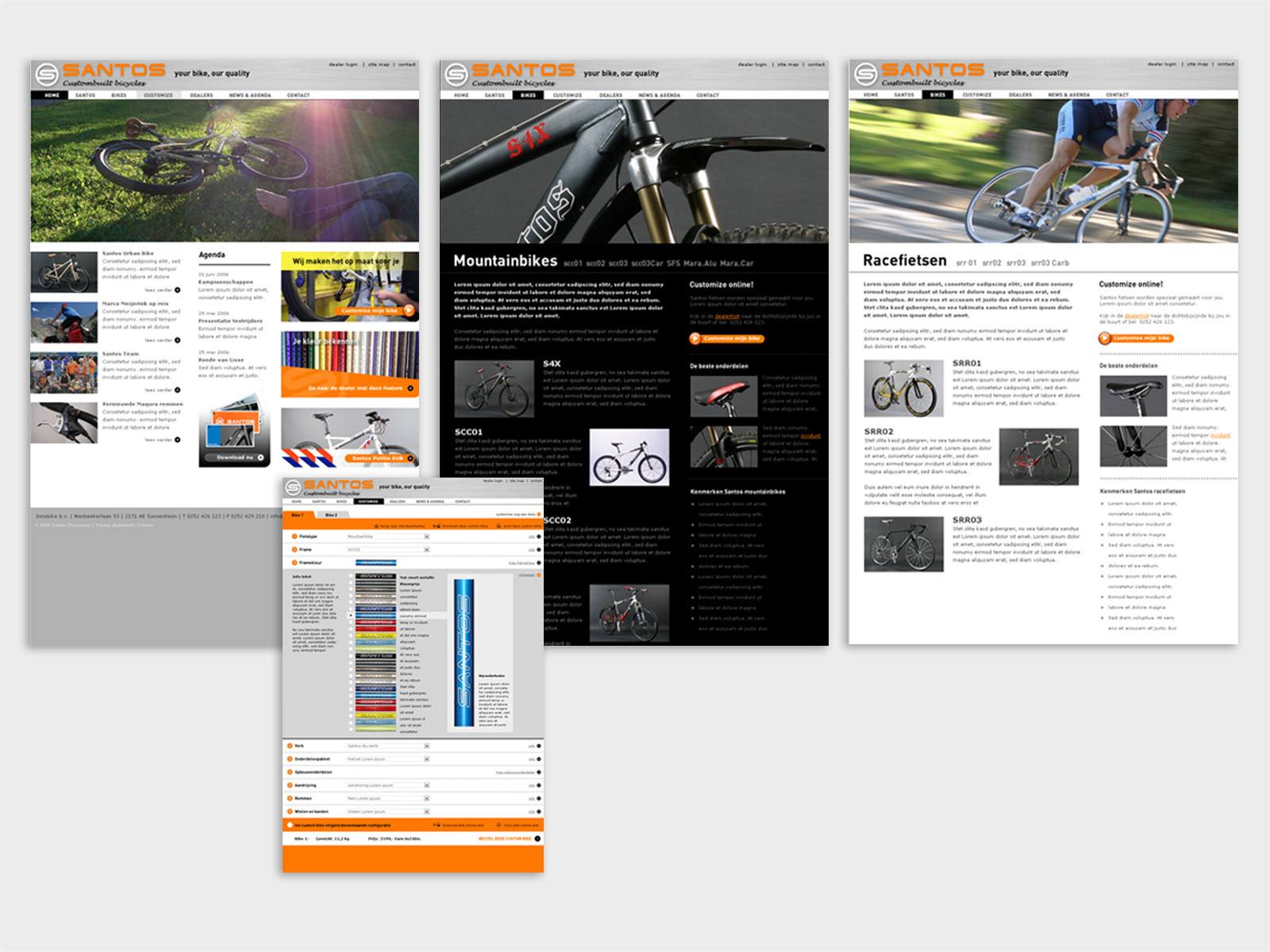This screenshot has width=1270, height=952.
Task: Click arrow icon next to Santos Urban Bike 'lees verder'
Action: tap(177, 290)
